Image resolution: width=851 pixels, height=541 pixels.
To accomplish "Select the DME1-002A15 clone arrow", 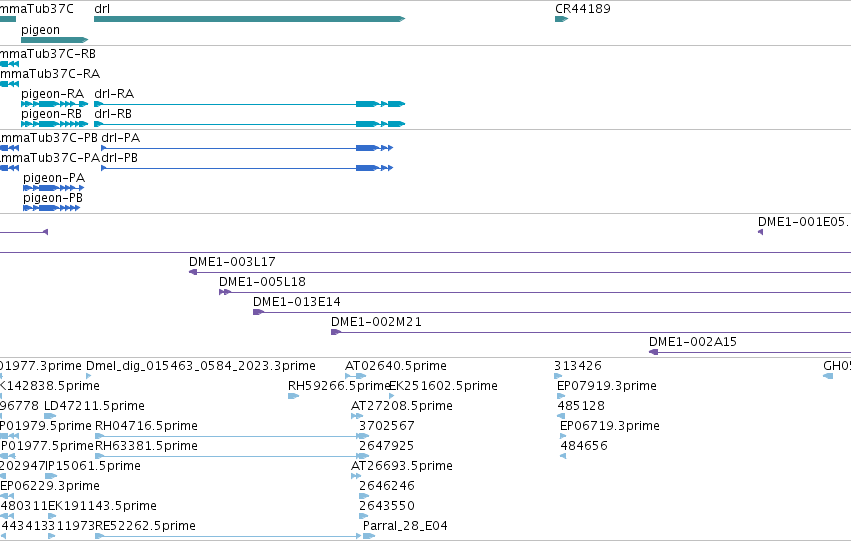I will click(653, 352).
